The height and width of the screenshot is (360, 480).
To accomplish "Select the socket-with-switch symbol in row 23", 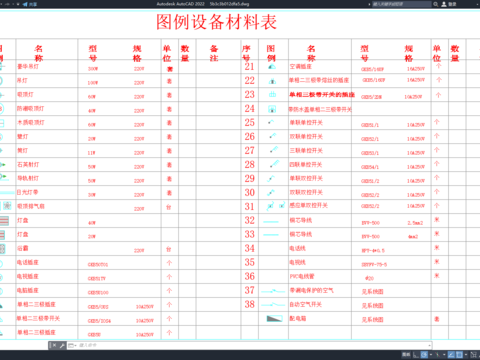I will [272, 95].
